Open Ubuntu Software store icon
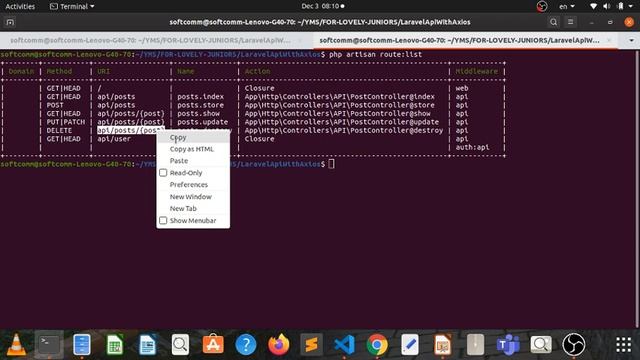 coord(213,345)
